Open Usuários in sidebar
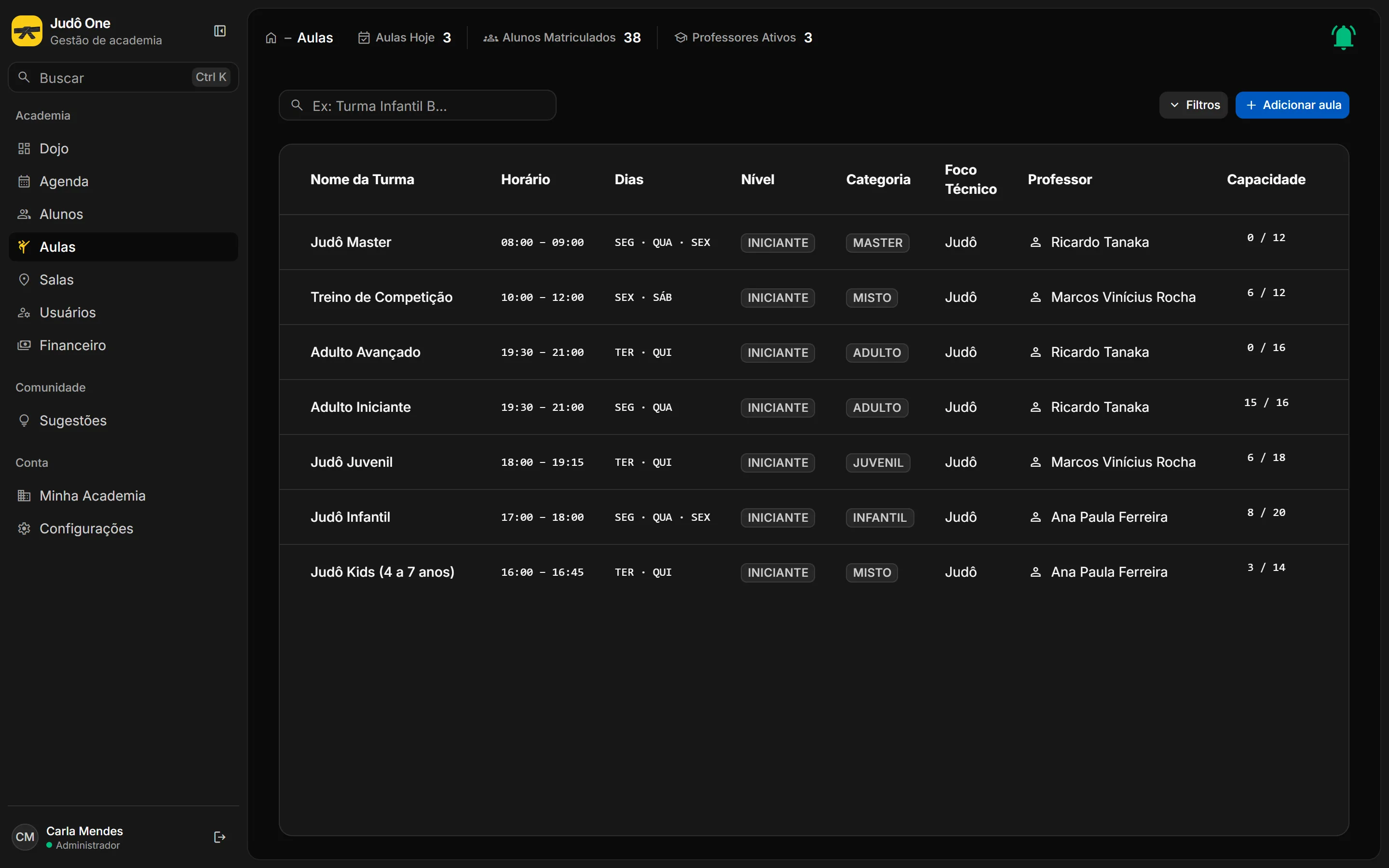The width and height of the screenshot is (1389, 868). 123,312
